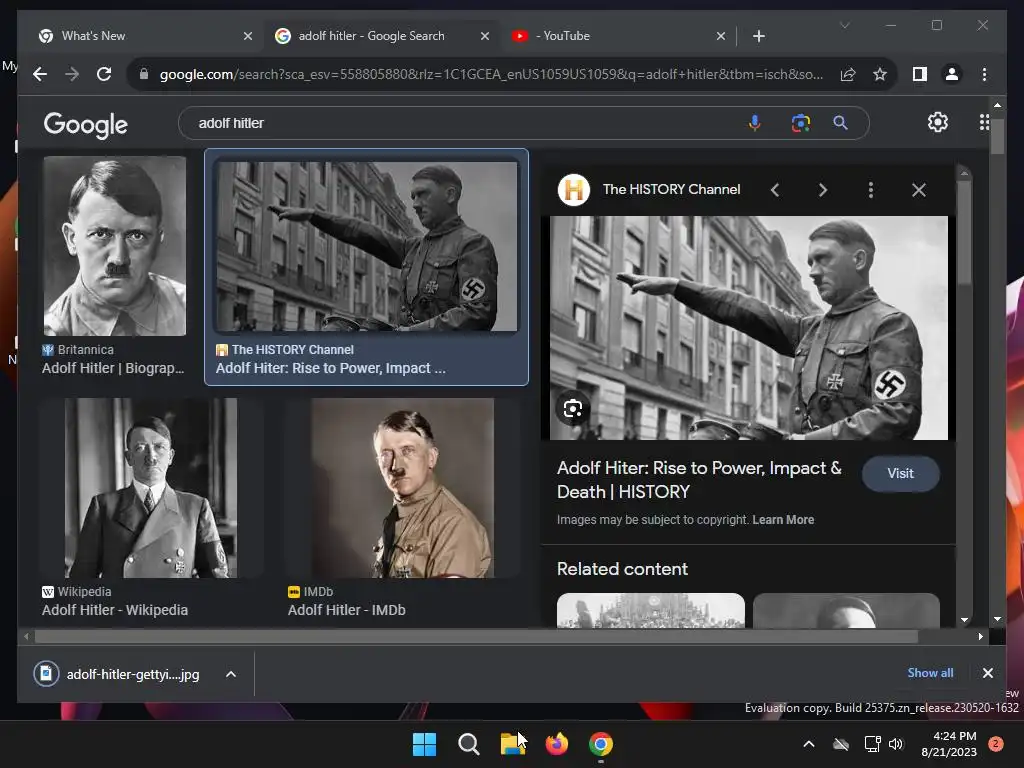Share this page from the address bar
1024x768 pixels.
(x=848, y=74)
